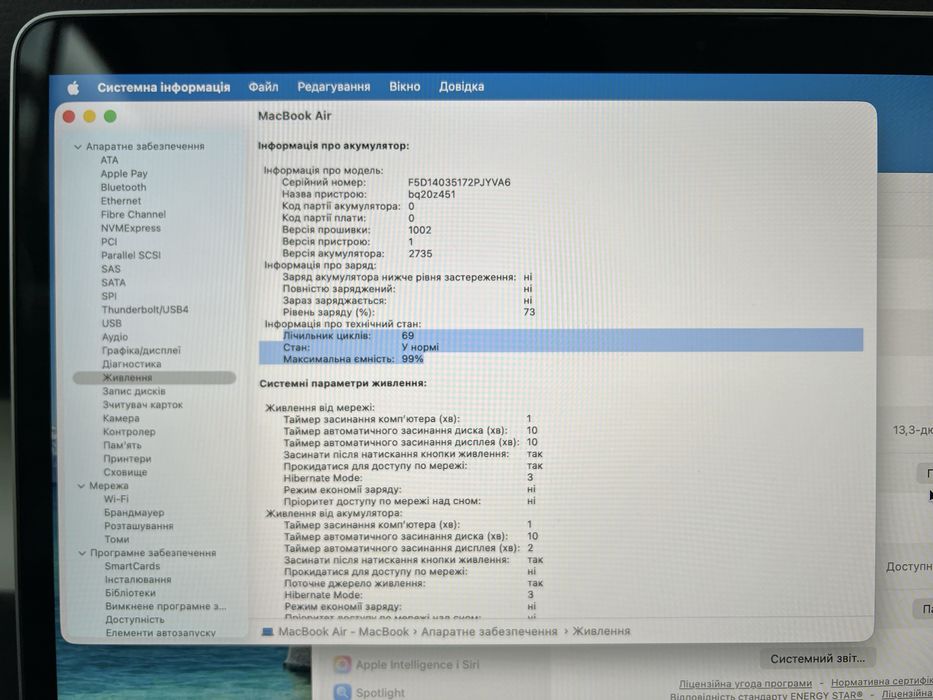Select Apple Pay in the sidebar
Screen dimensions: 933x700
124,174
